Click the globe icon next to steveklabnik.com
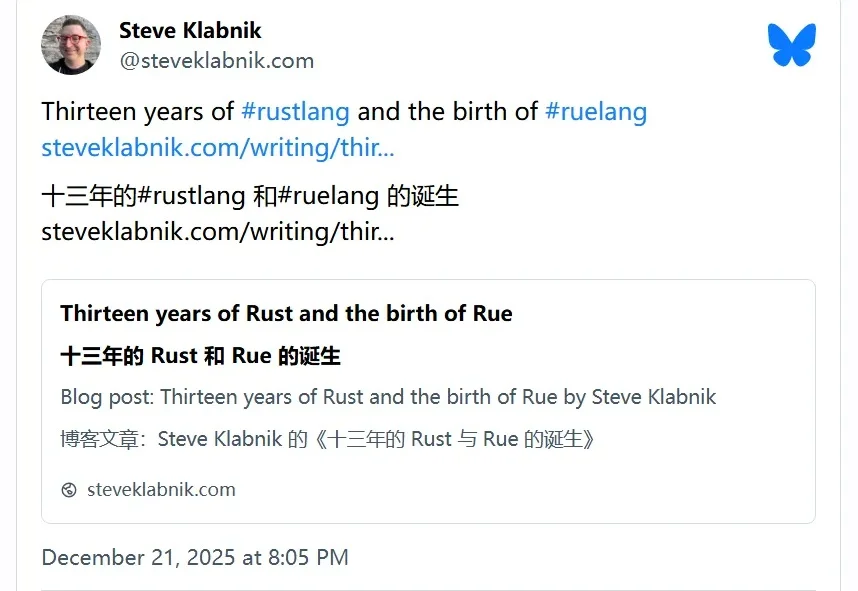 point(68,490)
